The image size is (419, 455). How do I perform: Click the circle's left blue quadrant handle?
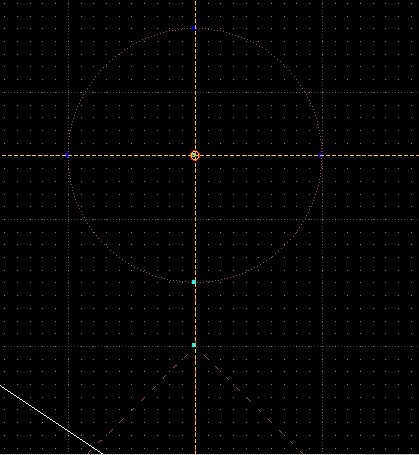[x=67, y=155]
